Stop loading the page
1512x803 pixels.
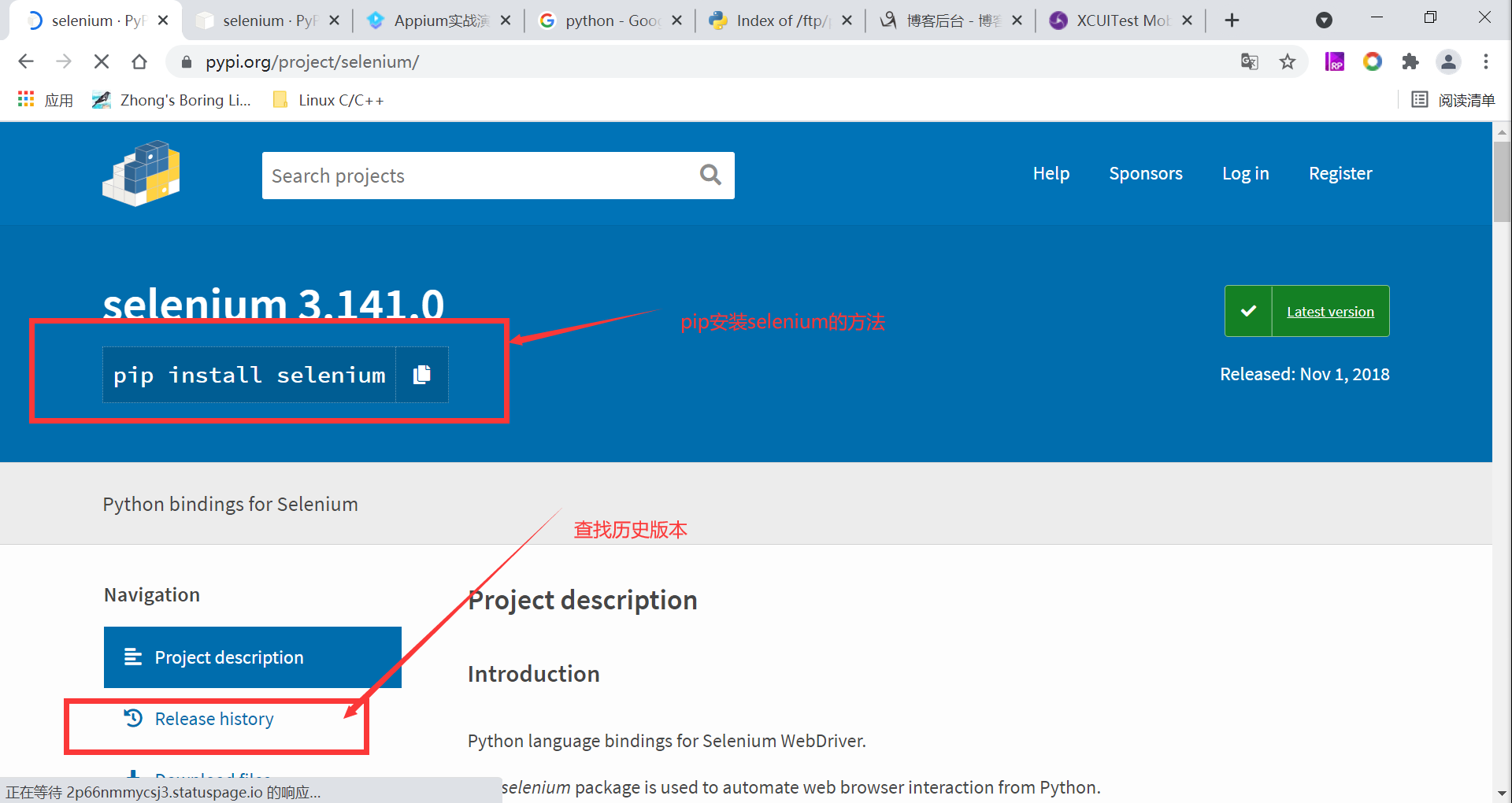(102, 61)
